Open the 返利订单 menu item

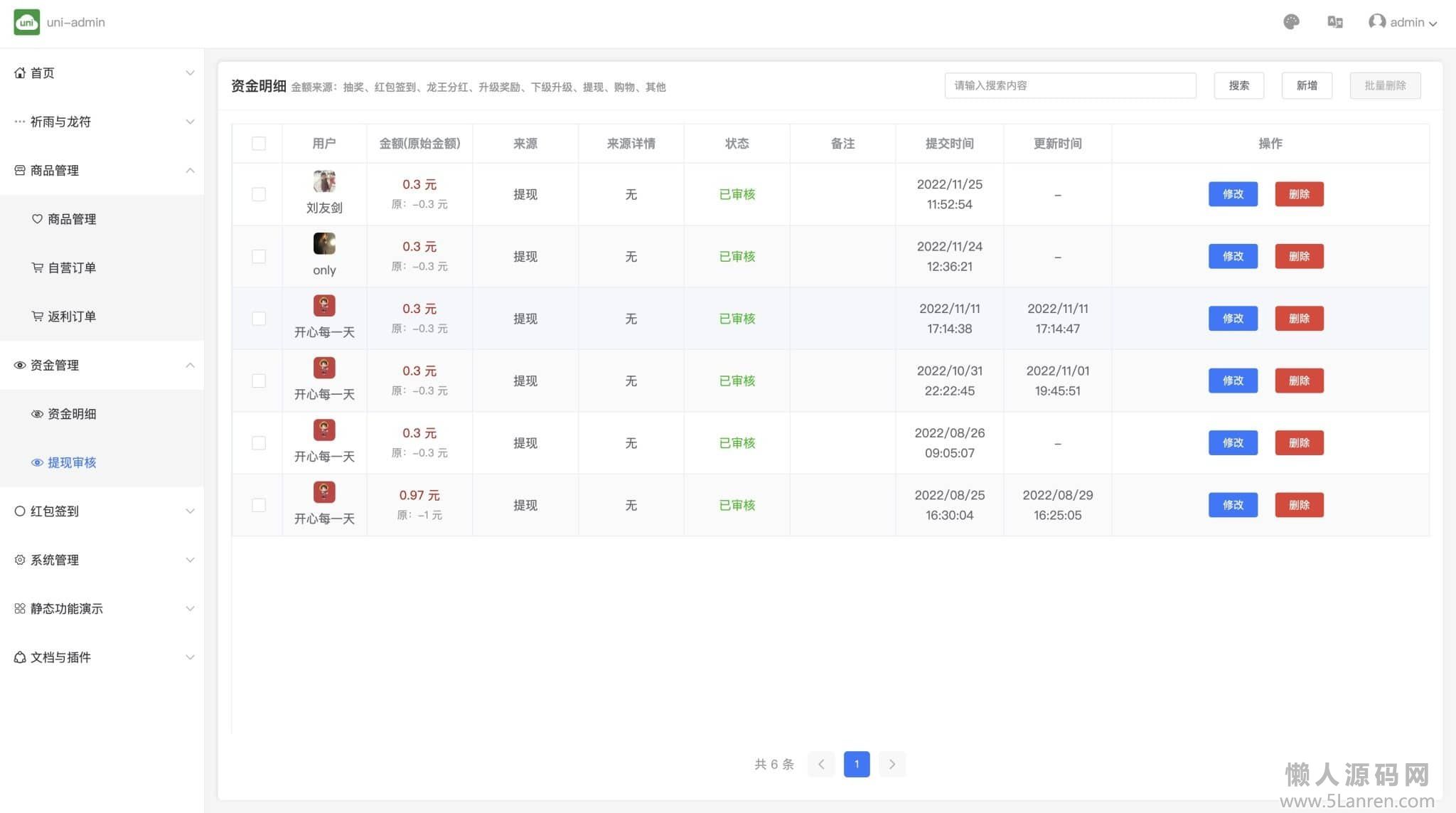(x=71, y=317)
